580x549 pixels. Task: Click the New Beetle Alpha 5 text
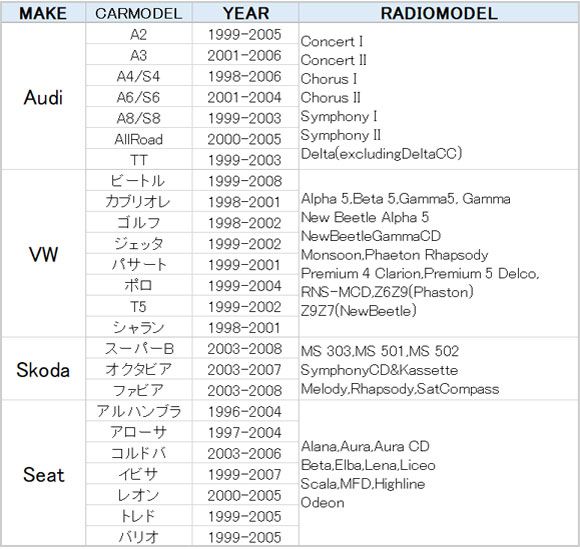coord(365,217)
